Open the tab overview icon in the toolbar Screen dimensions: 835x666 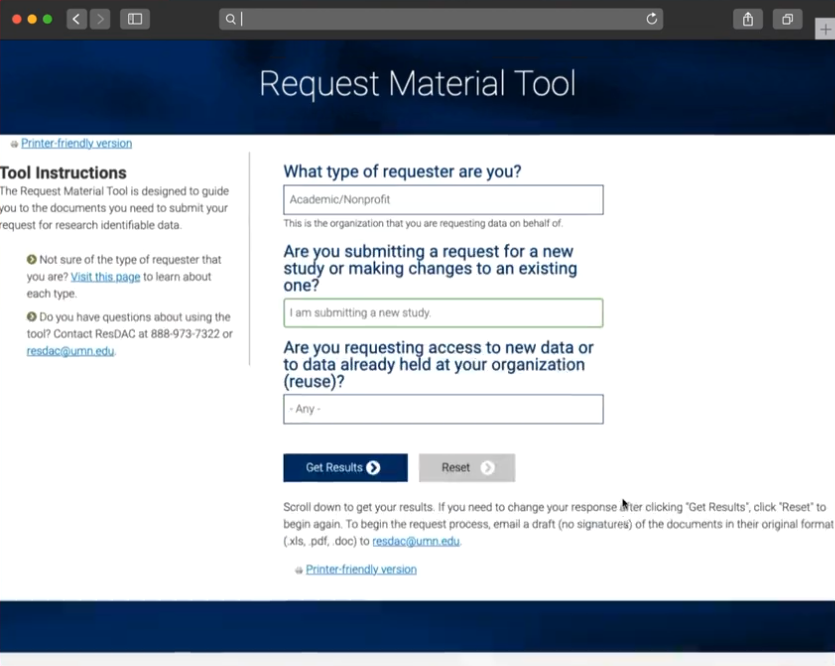786,18
